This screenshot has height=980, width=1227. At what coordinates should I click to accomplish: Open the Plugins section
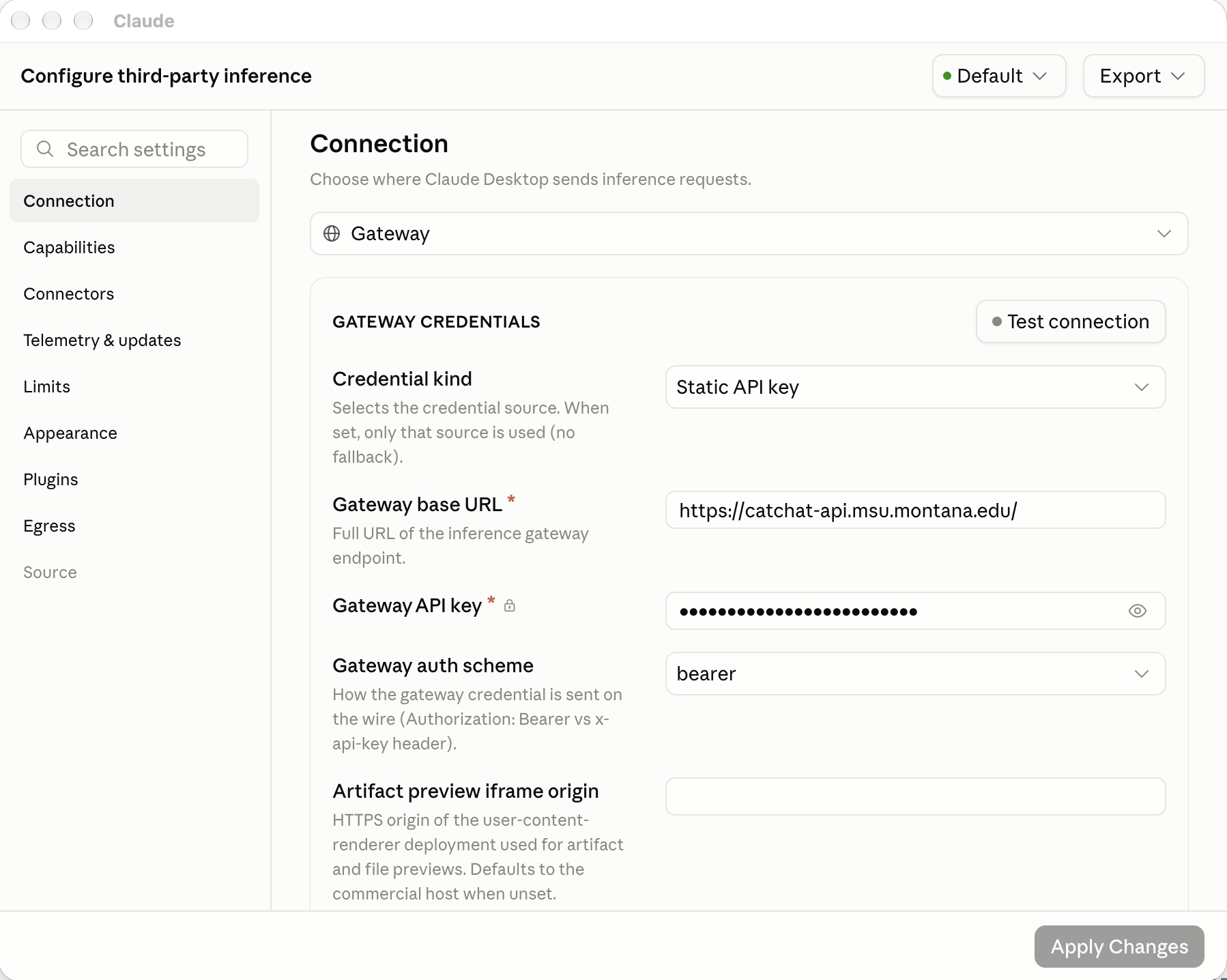(134, 479)
